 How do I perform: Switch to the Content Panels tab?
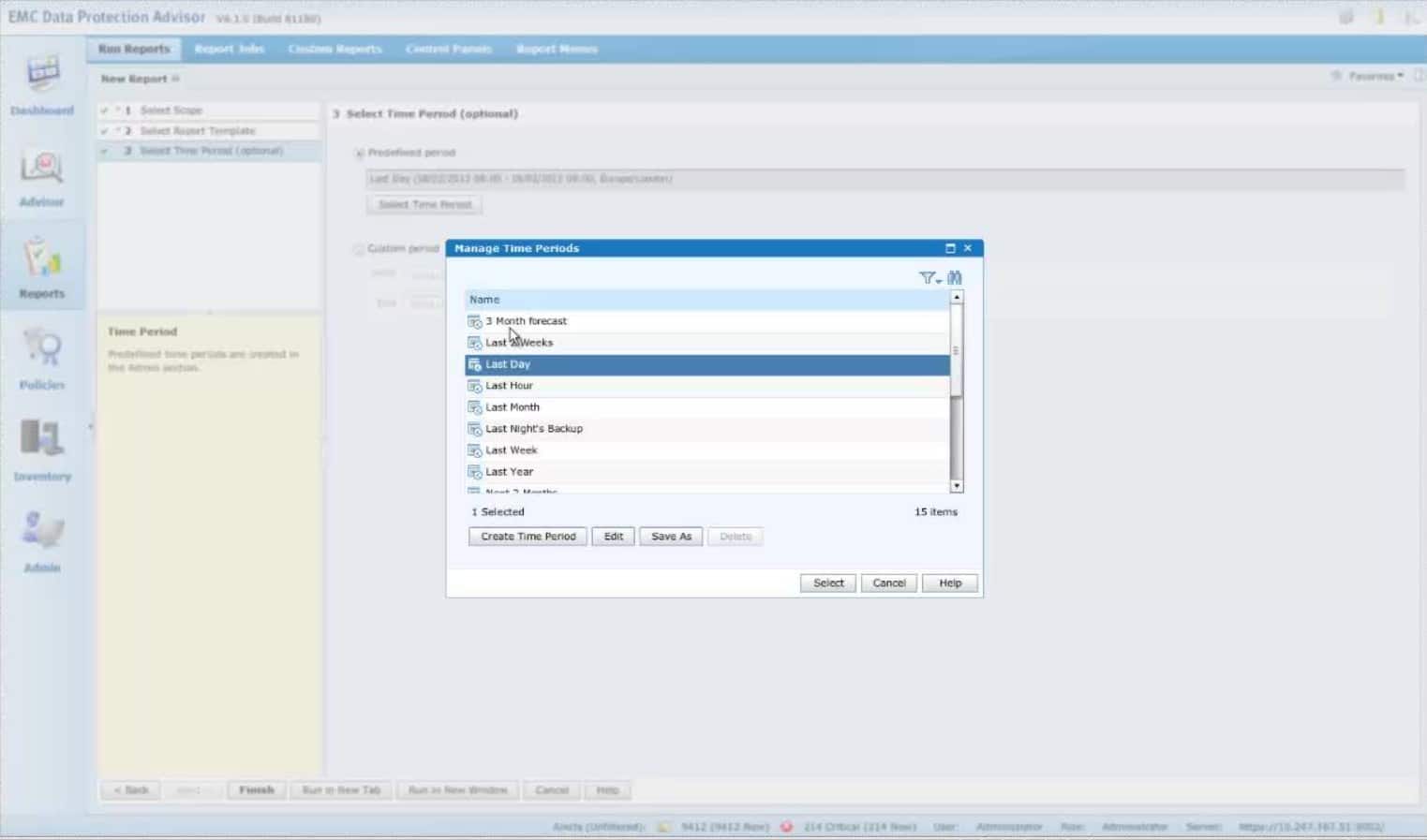(x=448, y=49)
